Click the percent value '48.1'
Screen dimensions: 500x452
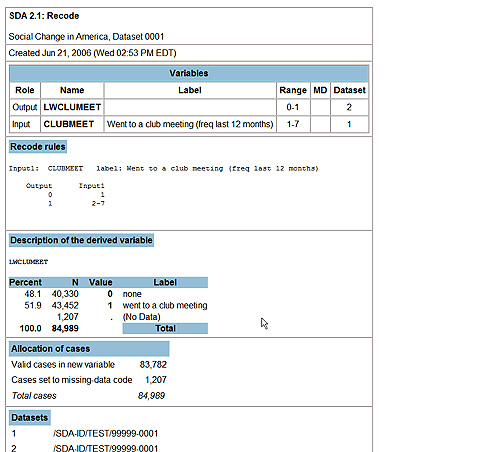click(x=32, y=294)
